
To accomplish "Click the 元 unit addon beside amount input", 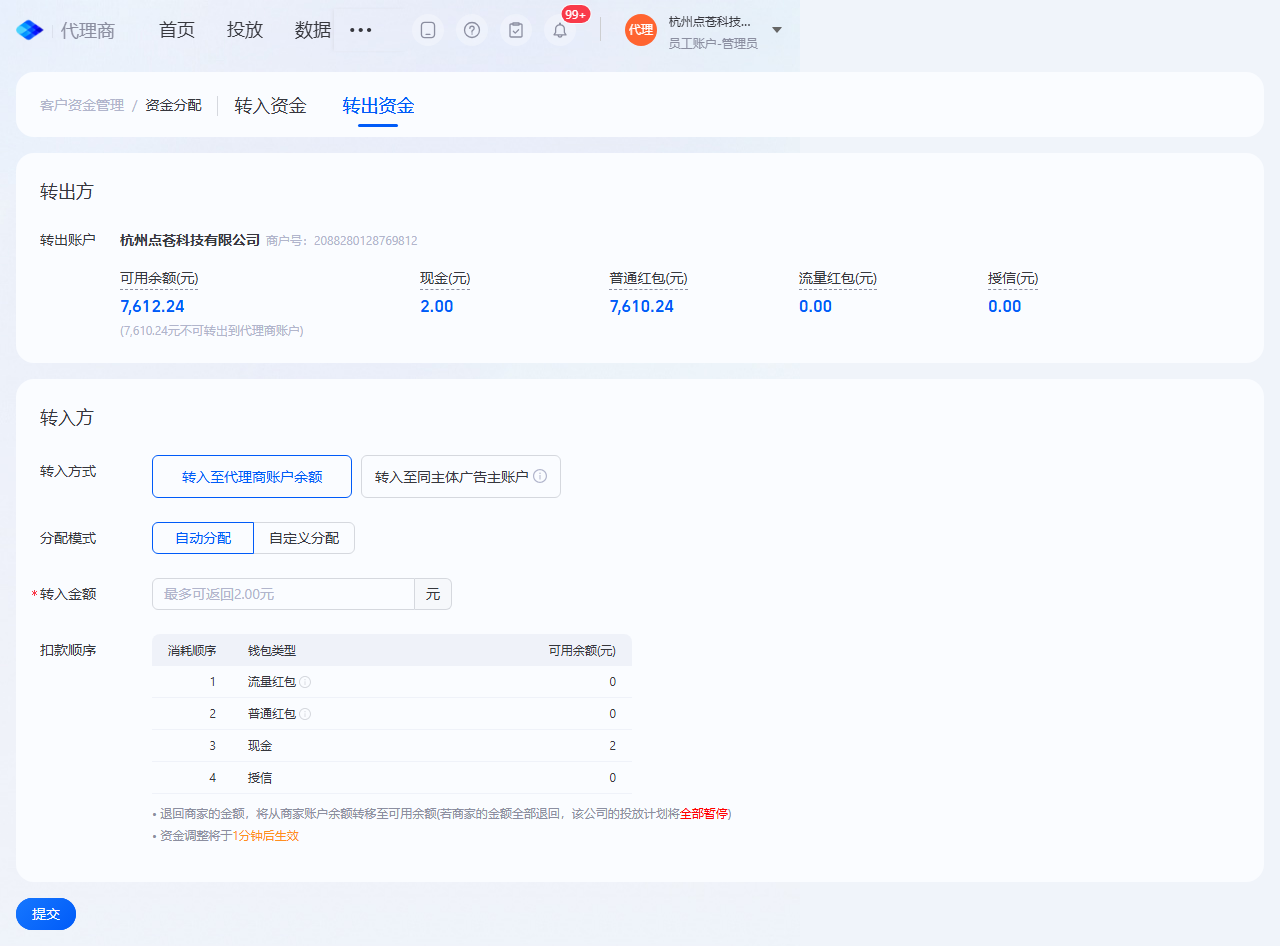I will 433,594.
